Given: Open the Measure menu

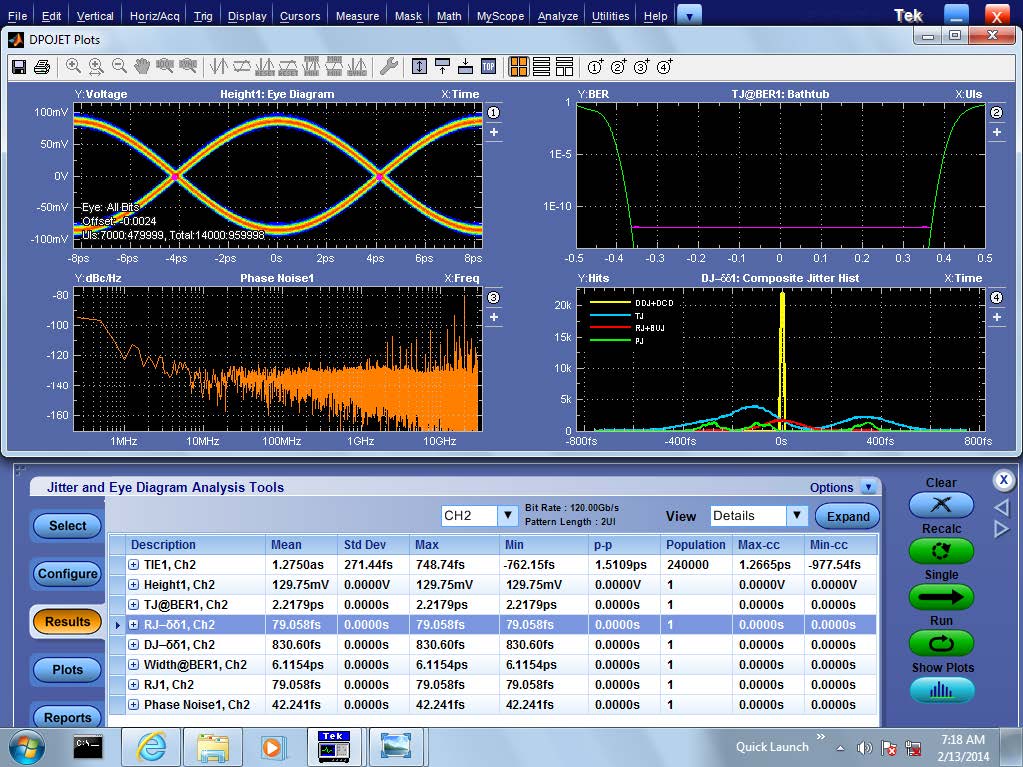Looking at the screenshot, I should 357,16.
